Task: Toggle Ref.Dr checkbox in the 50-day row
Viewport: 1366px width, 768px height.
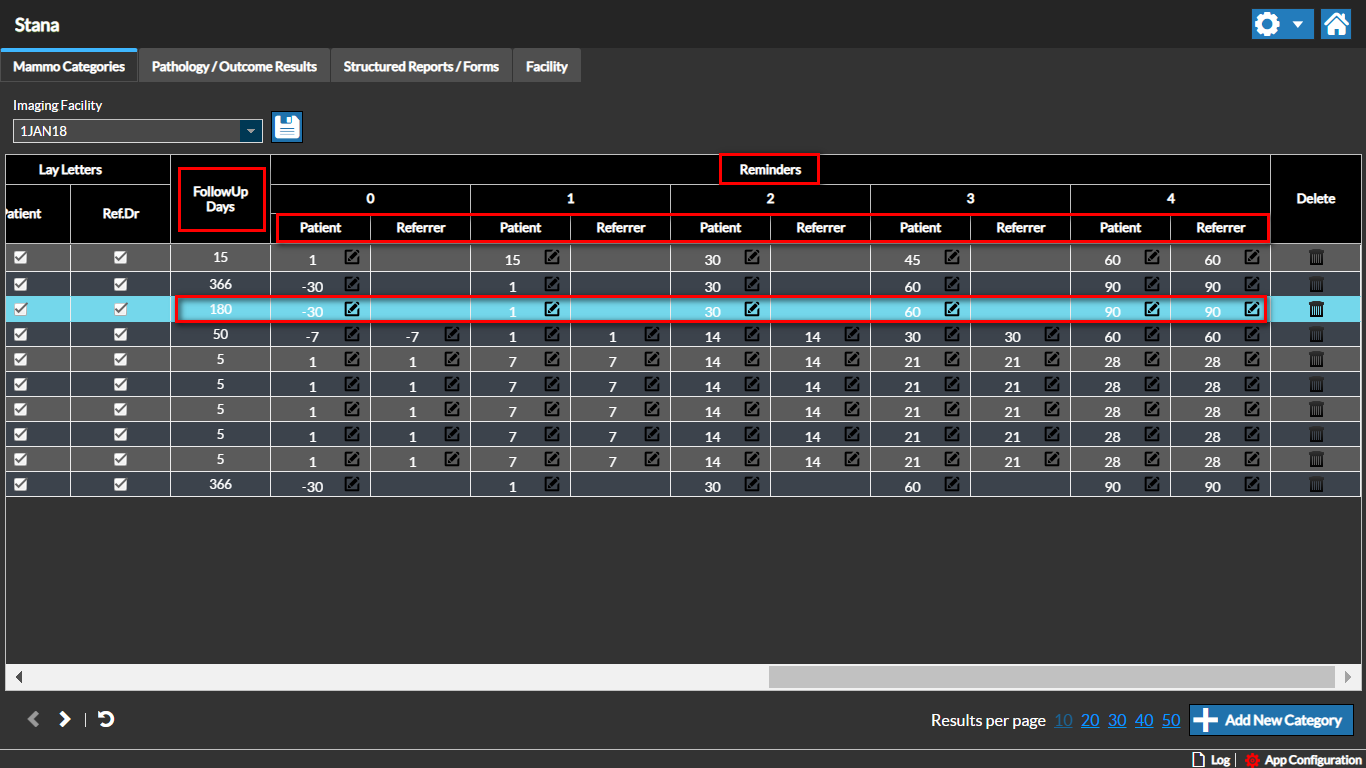Action: point(120,334)
